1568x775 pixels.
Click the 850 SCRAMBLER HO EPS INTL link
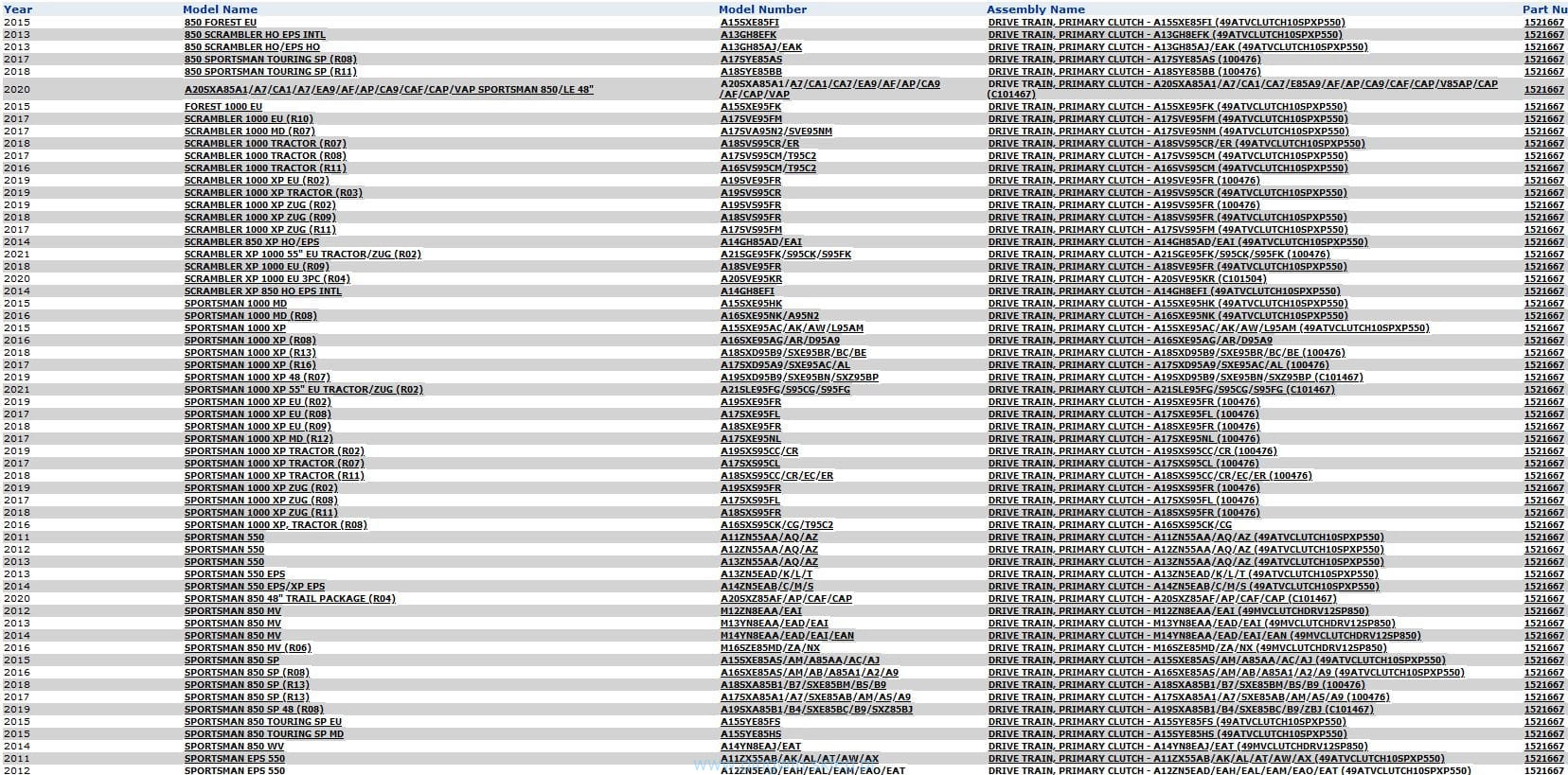(x=255, y=35)
